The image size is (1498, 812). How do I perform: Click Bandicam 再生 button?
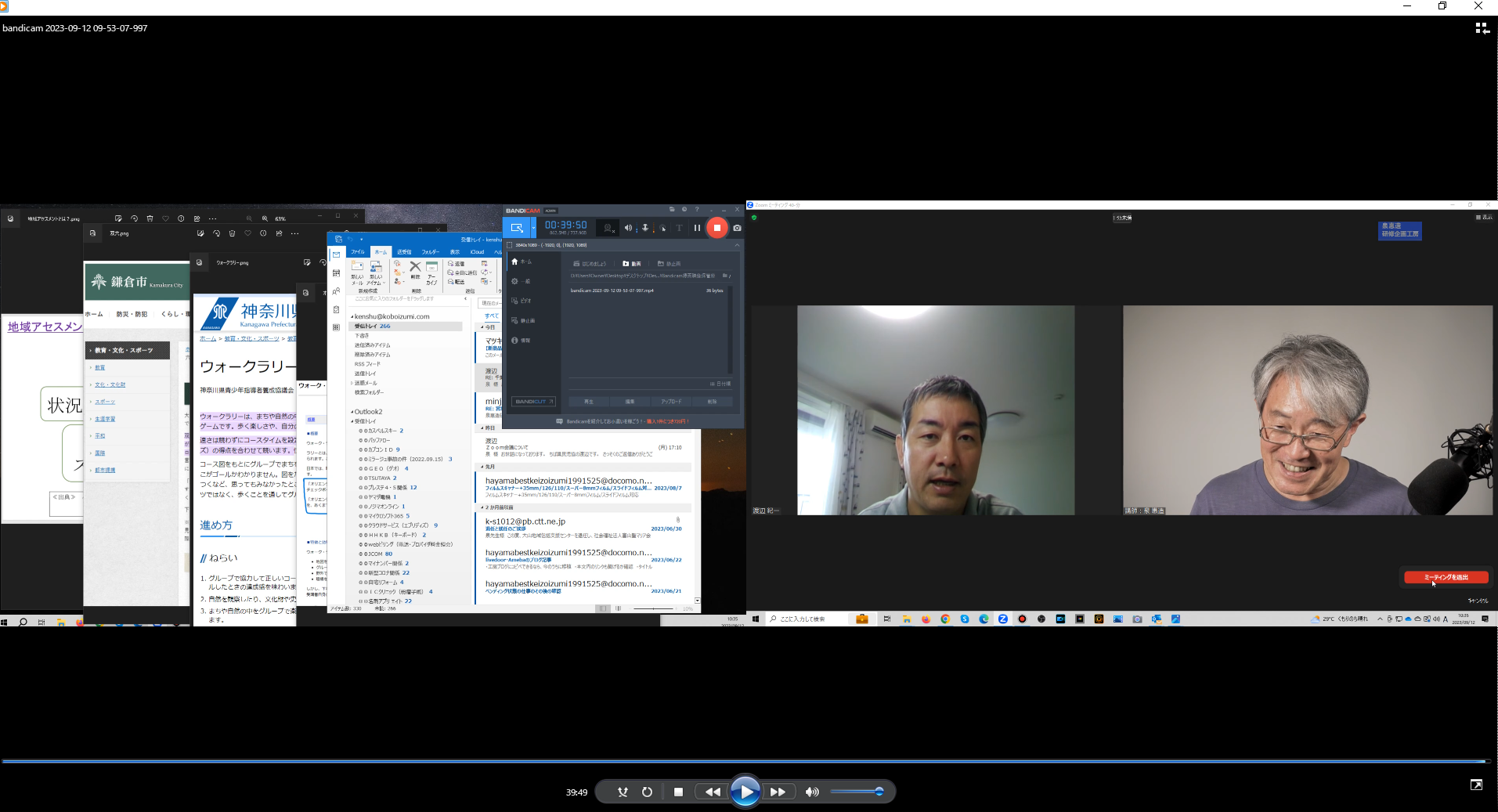(589, 401)
